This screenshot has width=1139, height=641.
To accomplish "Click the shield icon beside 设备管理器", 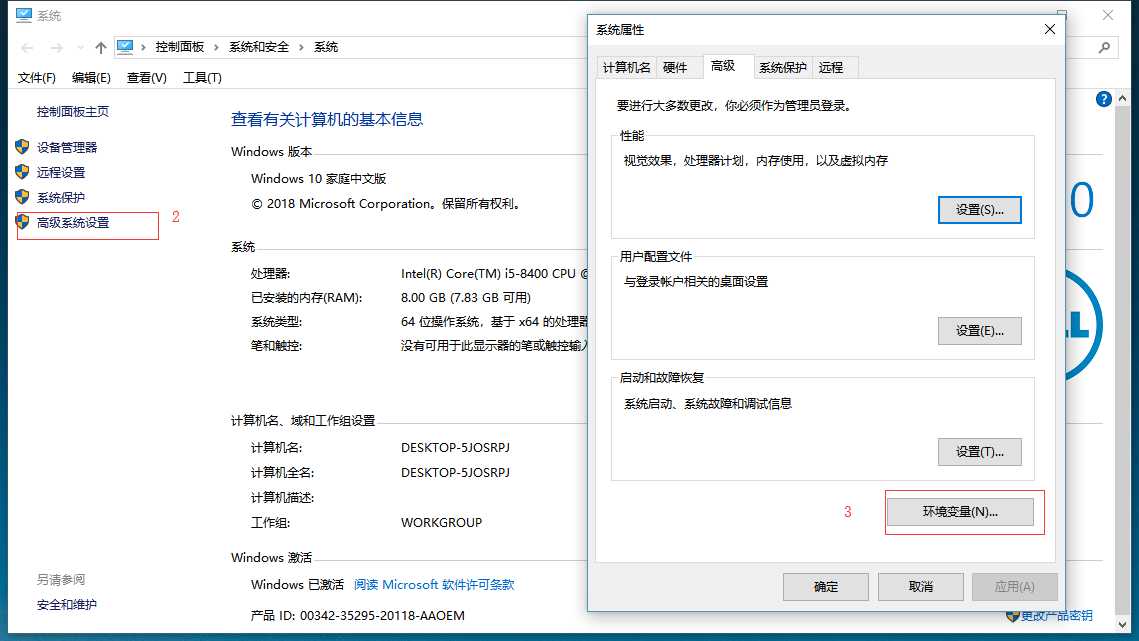I will (x=23, y=147).
